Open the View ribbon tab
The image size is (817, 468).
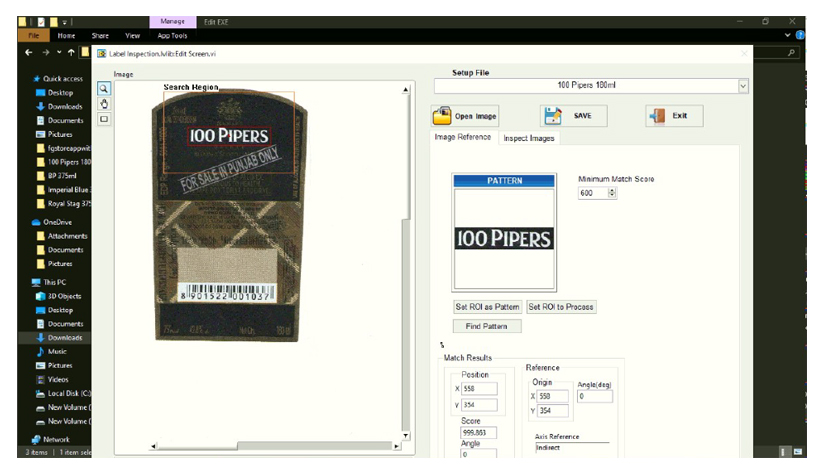pyautogui.click(x=132, y=35)
